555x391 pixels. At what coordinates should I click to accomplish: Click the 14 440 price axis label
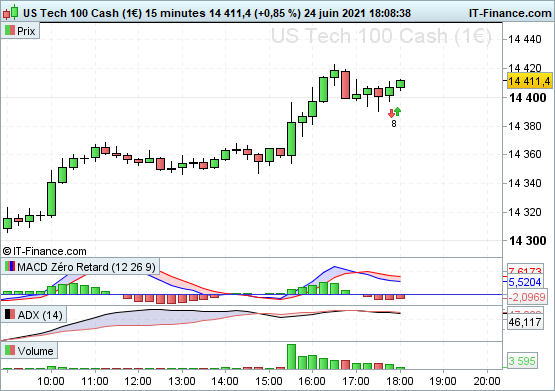[525, 39]
